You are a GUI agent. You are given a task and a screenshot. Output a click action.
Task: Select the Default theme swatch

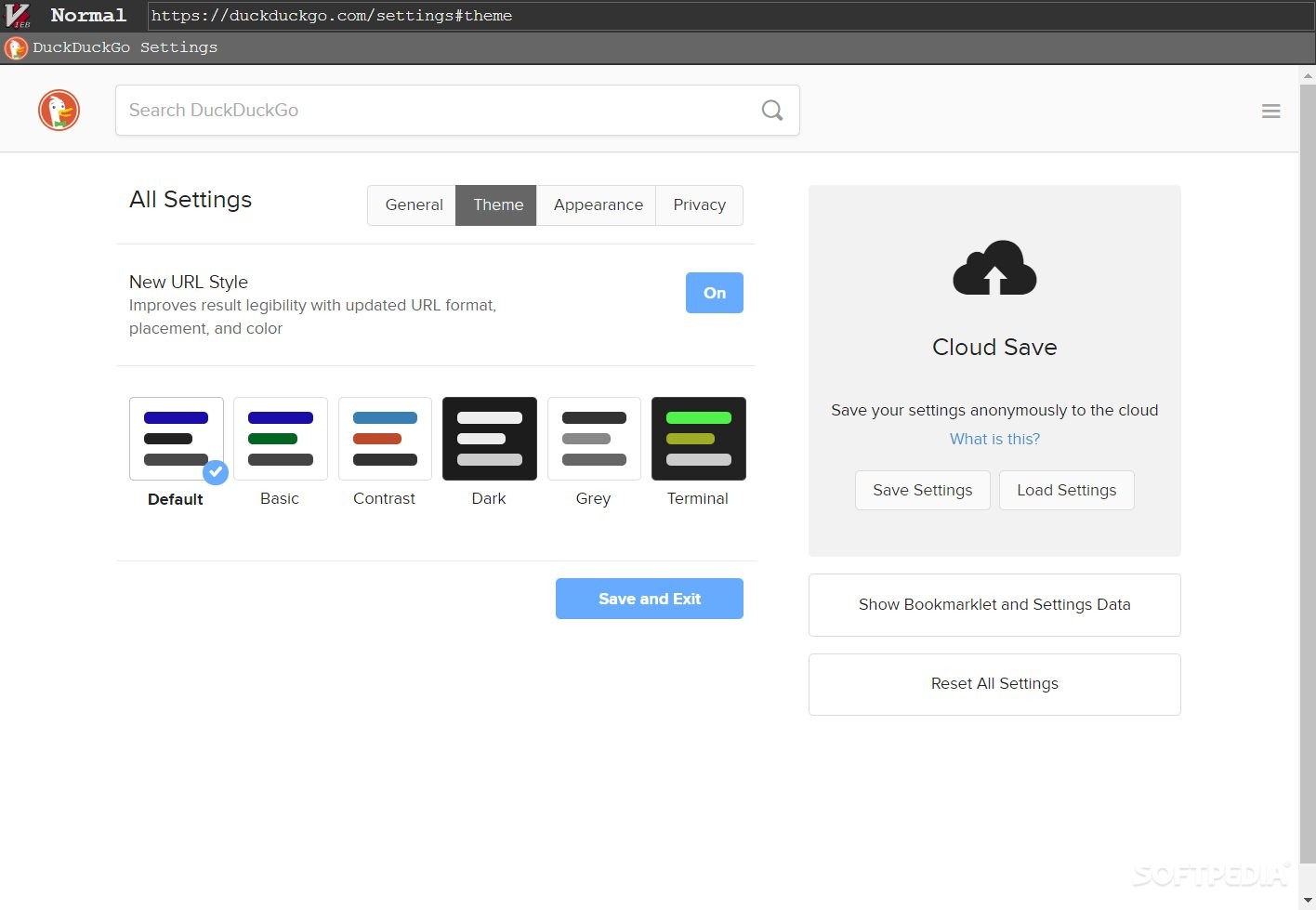pyautogui.click(x=177, y=439)
